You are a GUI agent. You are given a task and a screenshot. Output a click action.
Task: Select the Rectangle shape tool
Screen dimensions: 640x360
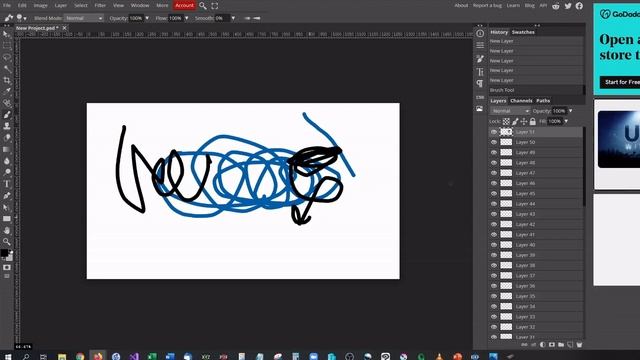tap(7, 219)
